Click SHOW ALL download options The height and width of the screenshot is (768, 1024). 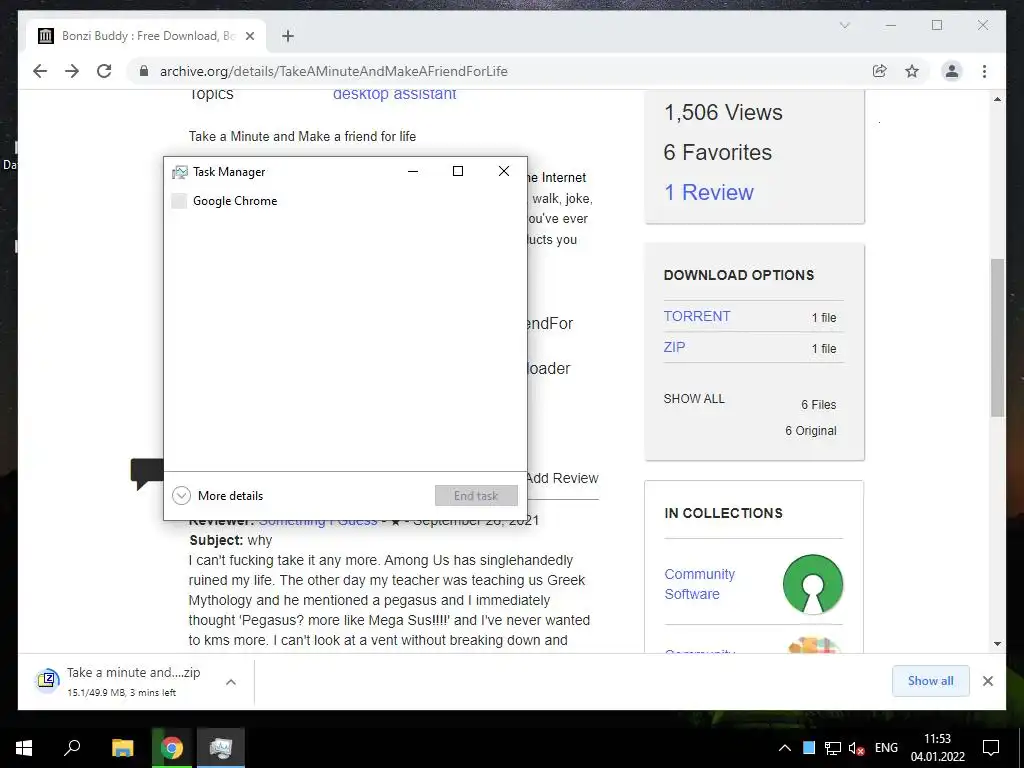694,399
